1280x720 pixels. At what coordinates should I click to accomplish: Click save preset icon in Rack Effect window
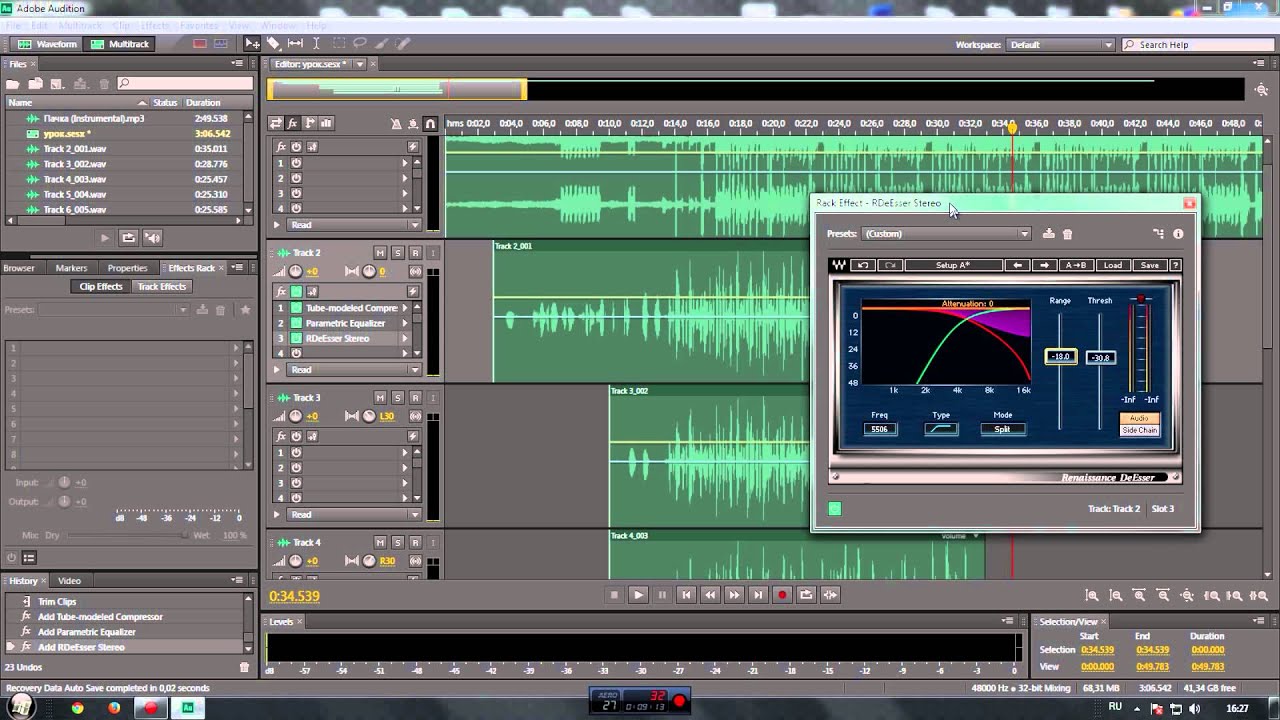click(x=1048, y=234)
